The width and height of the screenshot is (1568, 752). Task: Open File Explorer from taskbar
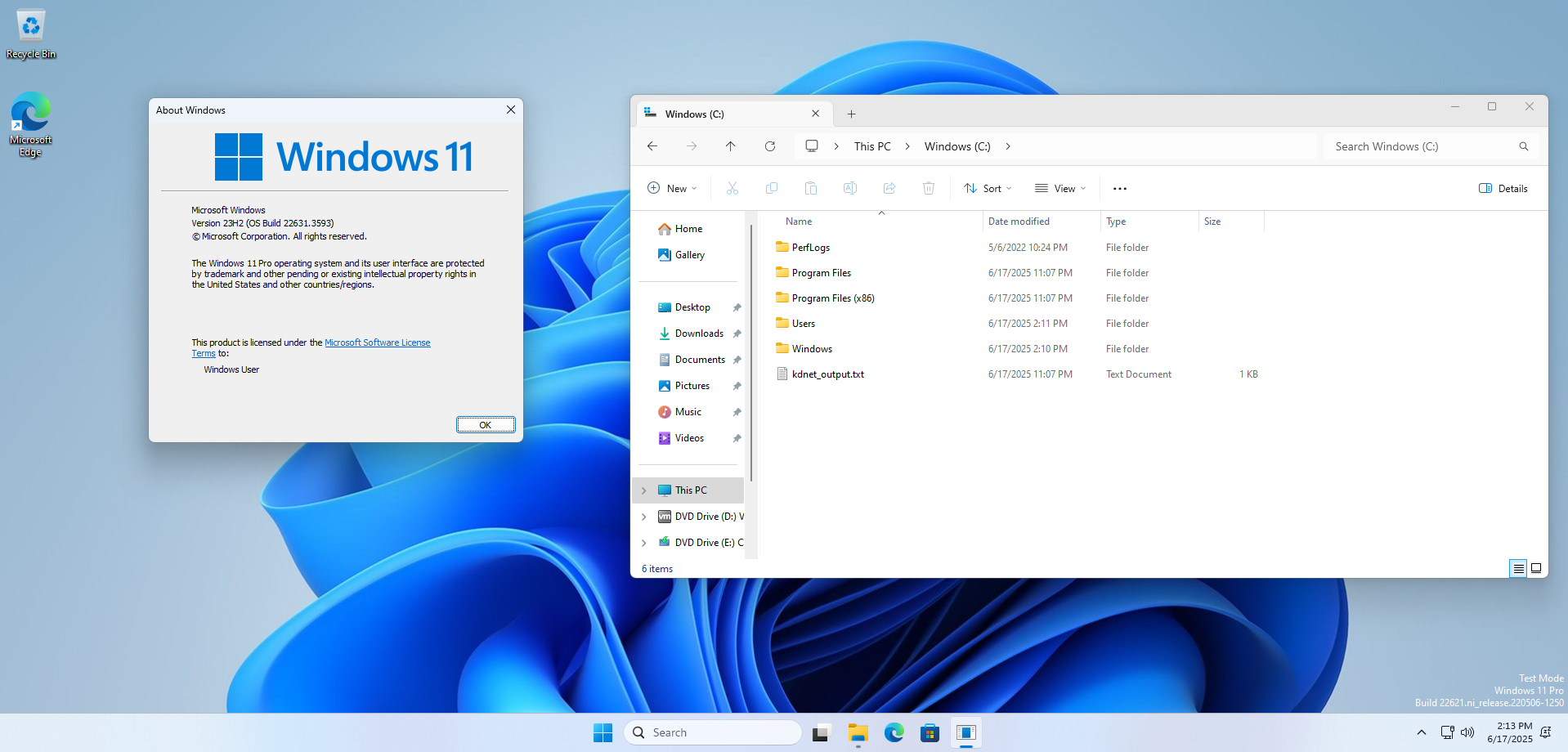[858, 732]
